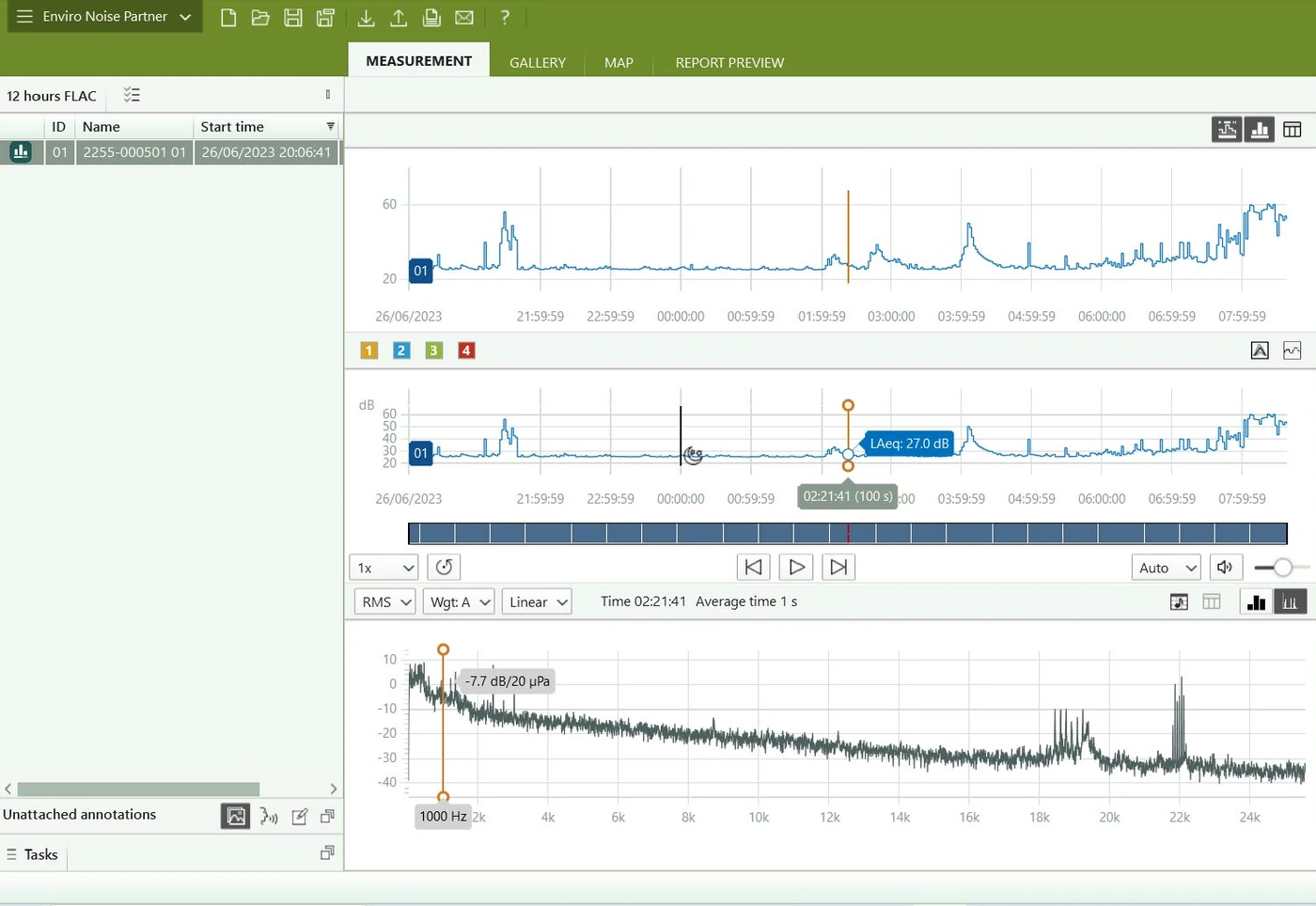Open the hamburger main menu
The width and height of the screenshot is (1316, 906).
pos(24,17)
